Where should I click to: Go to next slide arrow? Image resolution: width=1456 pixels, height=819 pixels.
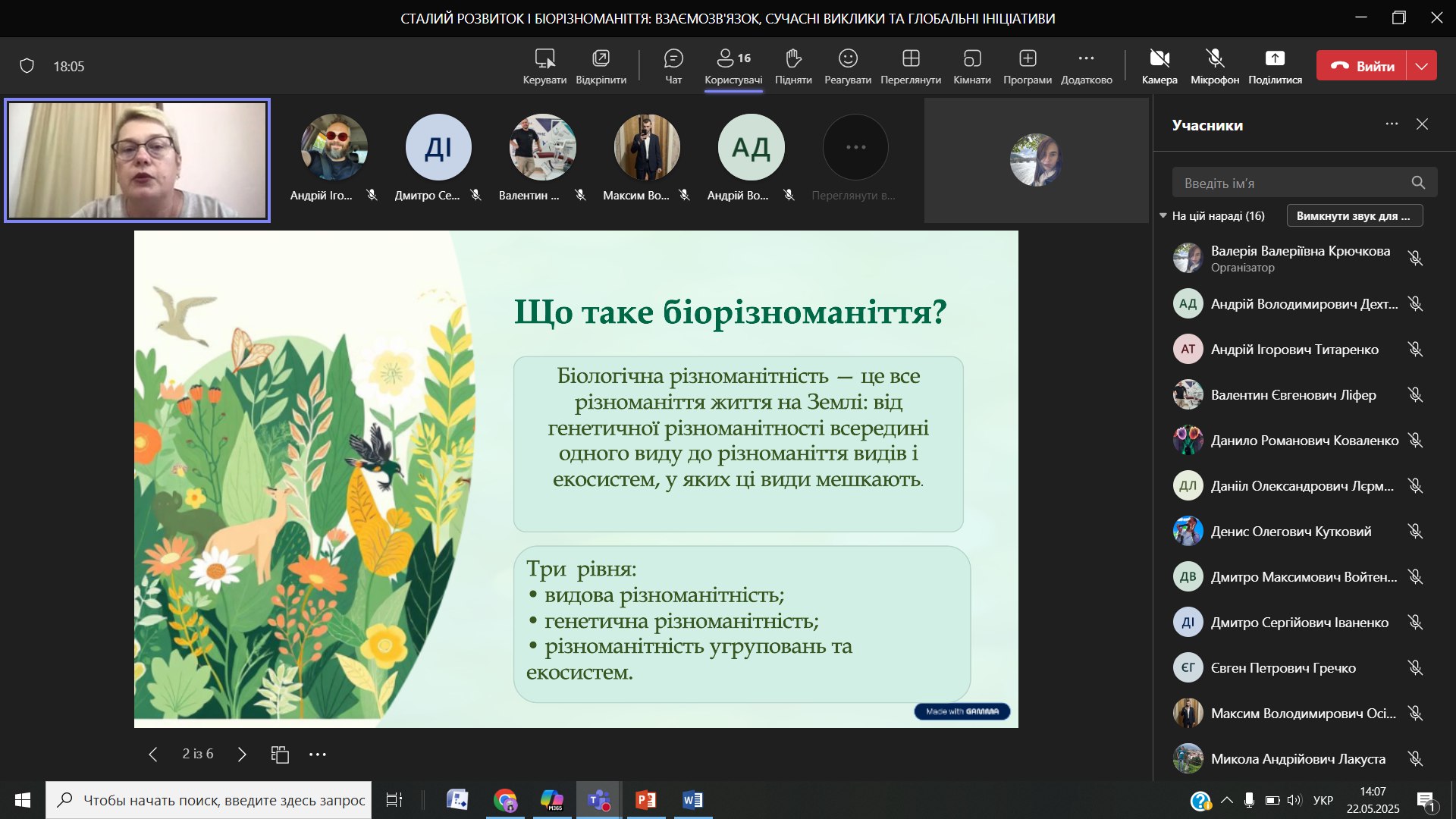(x=242, y=754)
